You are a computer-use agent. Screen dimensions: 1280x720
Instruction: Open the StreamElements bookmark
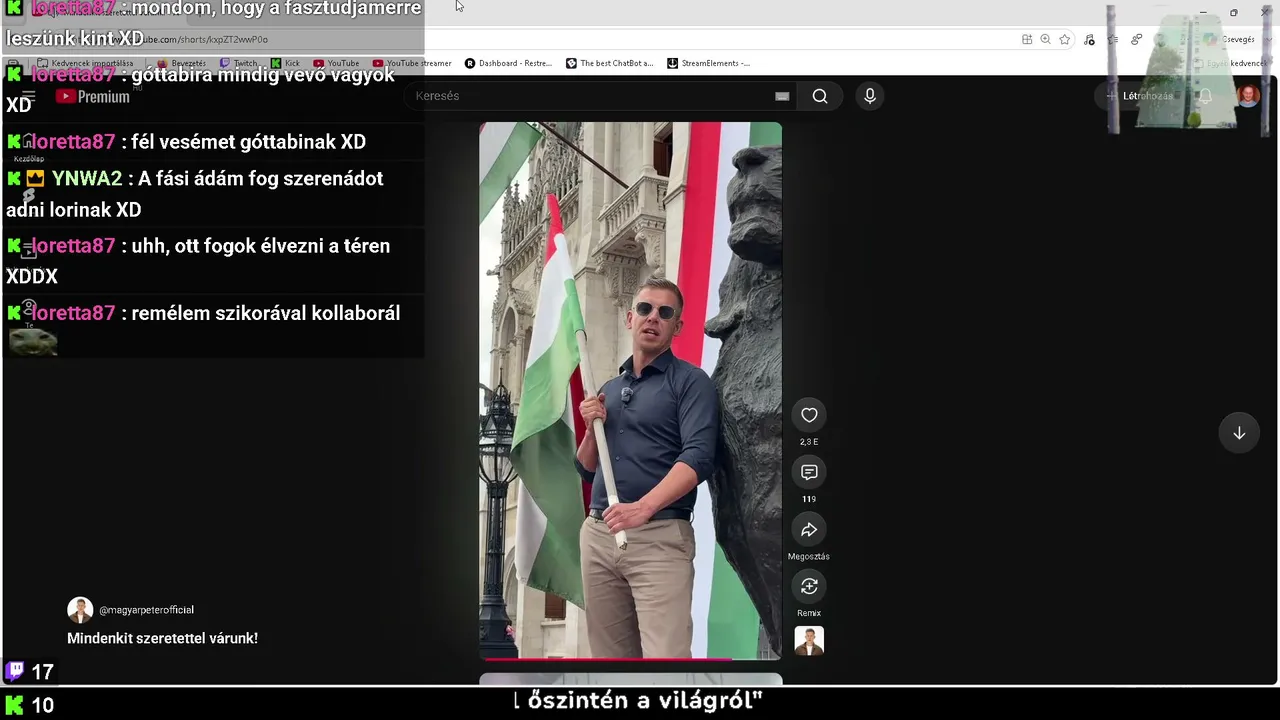[708, 63]
